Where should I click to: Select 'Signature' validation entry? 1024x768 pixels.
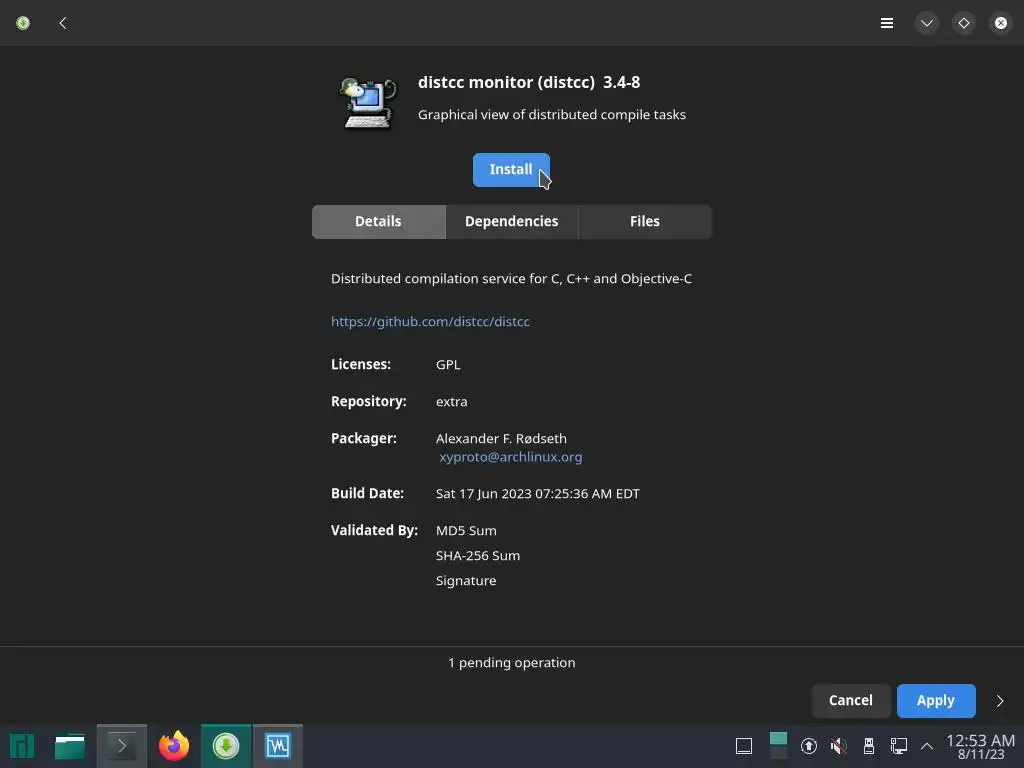click(x=466, y=581)
